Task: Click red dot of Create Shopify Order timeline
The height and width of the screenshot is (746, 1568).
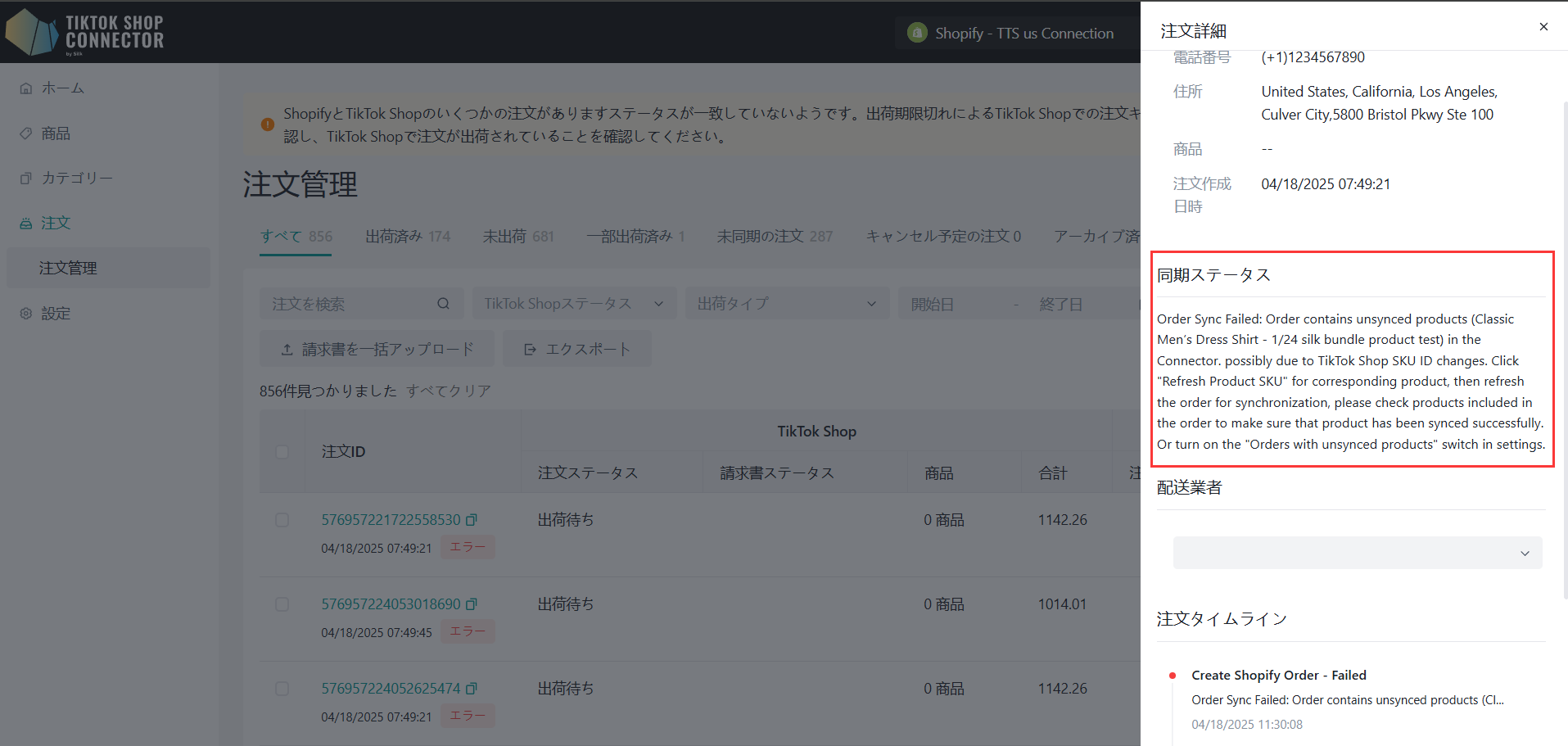Action: (x=1173, y=676)
